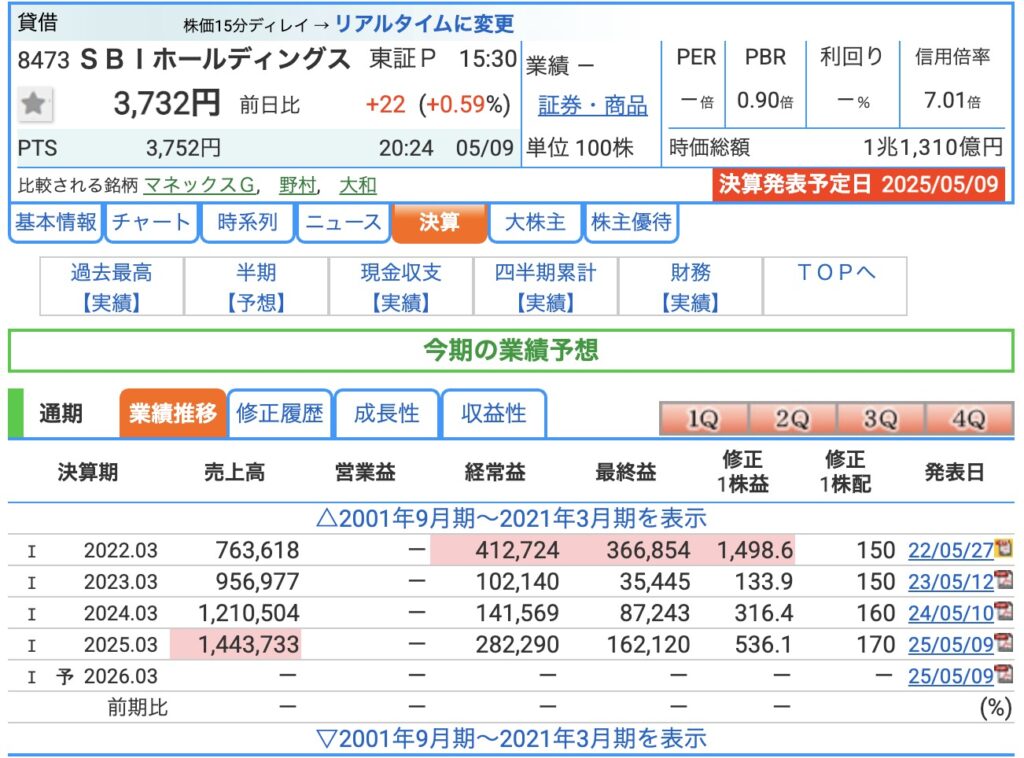This screenshot has width=1024, height=758.
Task: Click リアルタイムに変更 link
Action: coord(424,24)
